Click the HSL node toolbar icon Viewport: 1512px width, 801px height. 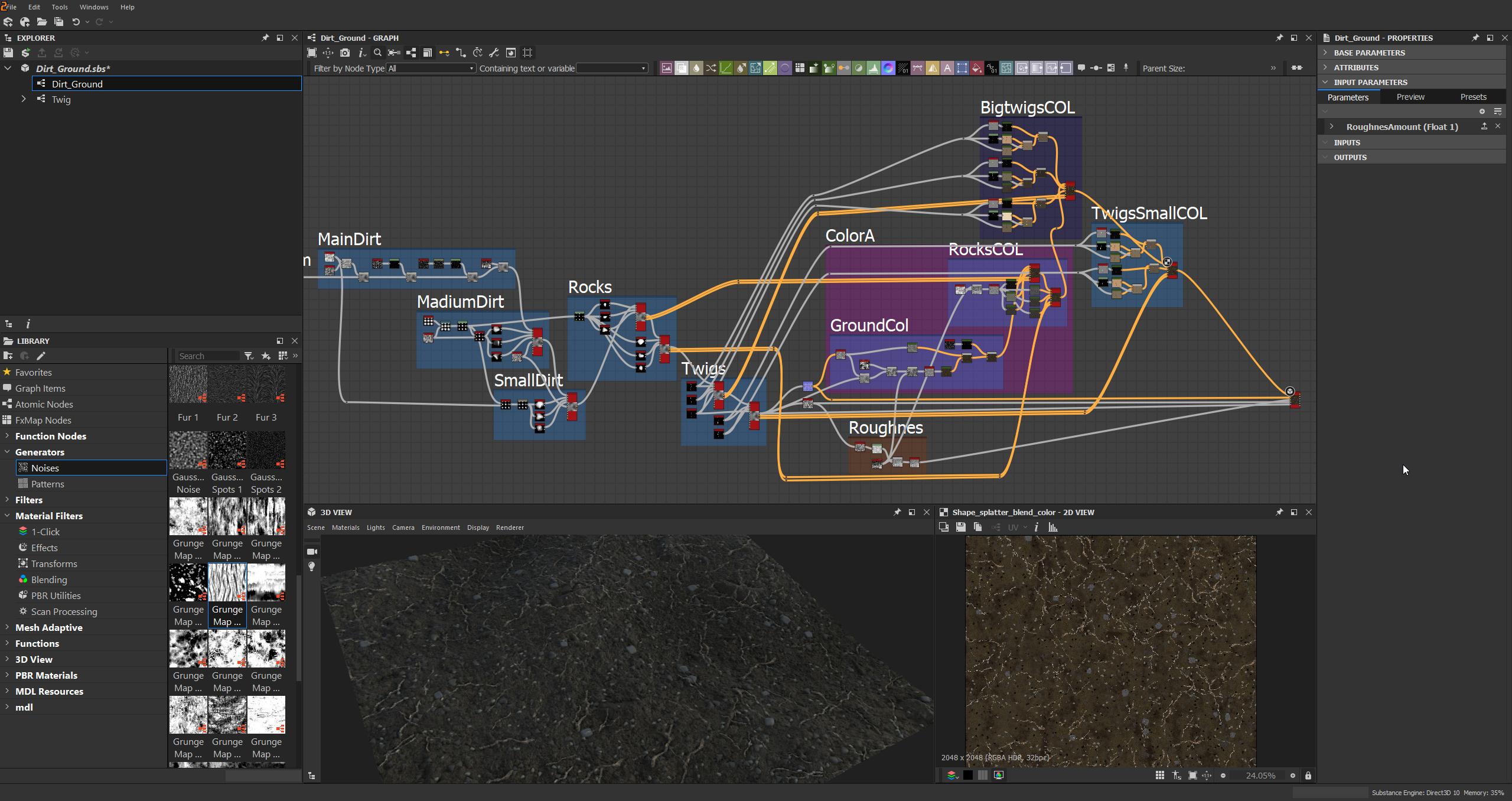(x=888, y=69)
